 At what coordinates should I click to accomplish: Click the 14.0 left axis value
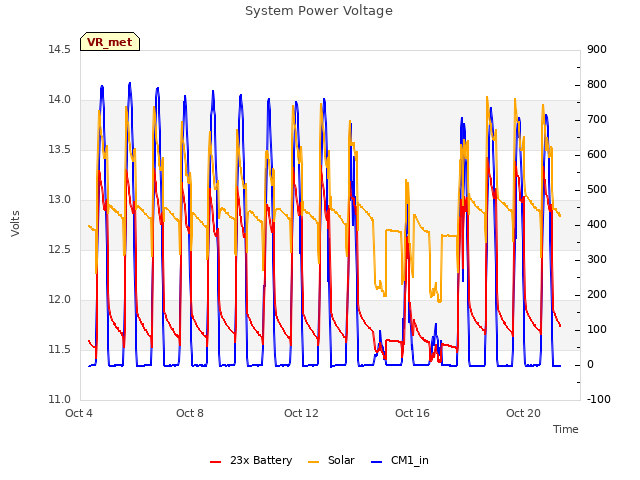pos(60,100)
